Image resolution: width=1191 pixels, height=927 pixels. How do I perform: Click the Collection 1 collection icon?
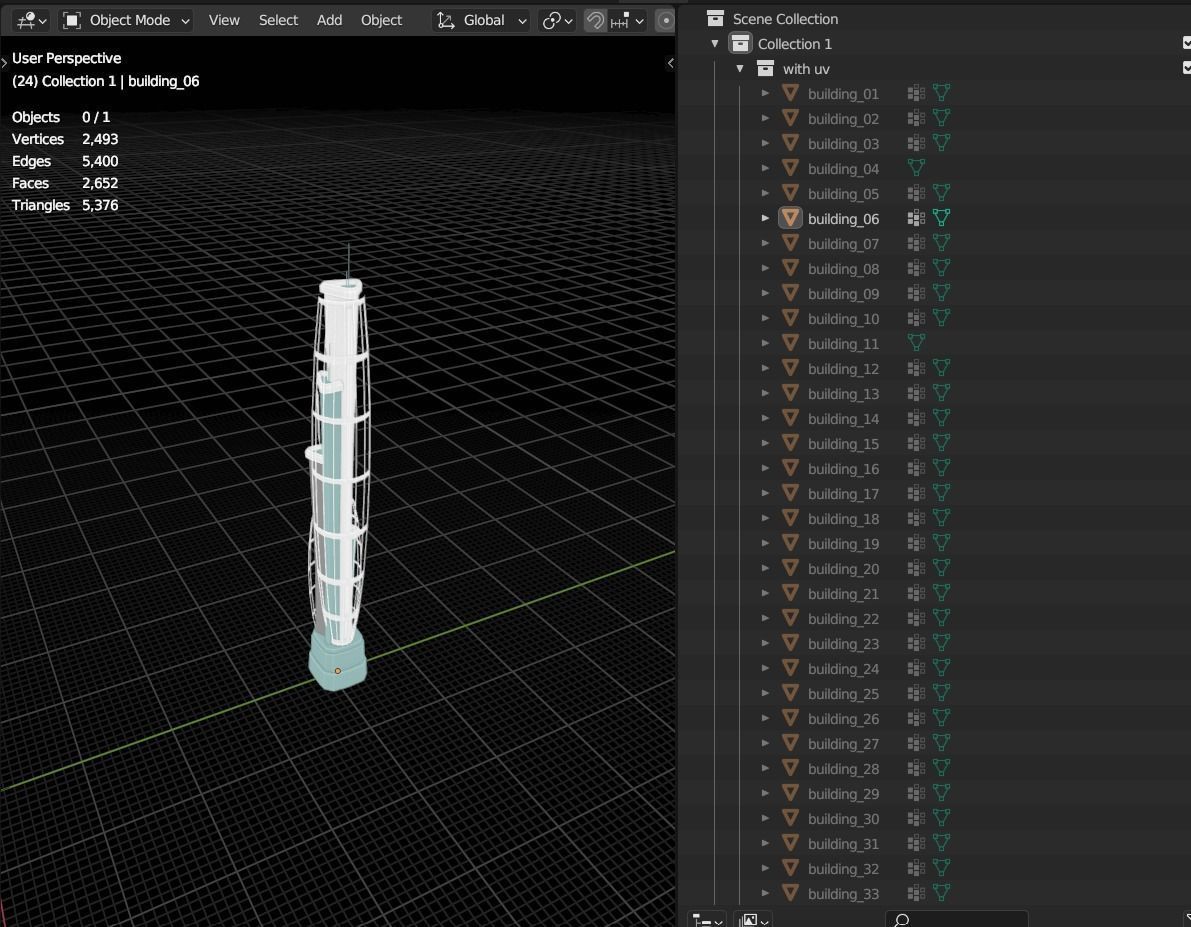tap(740, 43)
